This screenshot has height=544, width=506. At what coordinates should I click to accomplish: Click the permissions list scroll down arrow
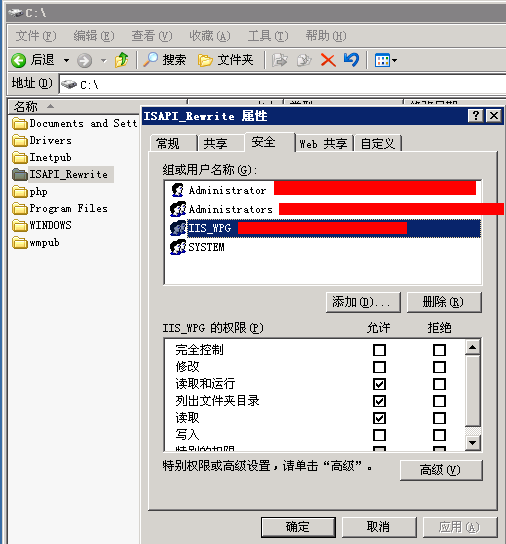point(473,443)
